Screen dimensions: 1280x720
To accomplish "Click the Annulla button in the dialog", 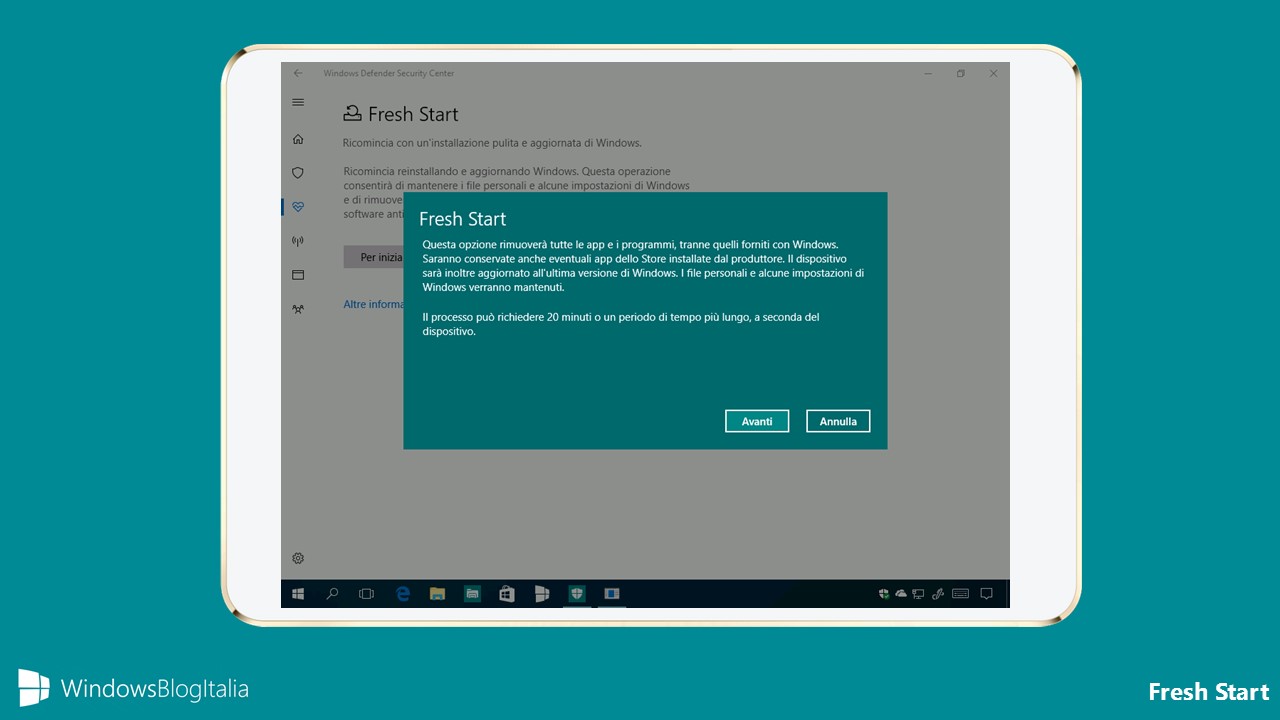I will pos(838,421).
